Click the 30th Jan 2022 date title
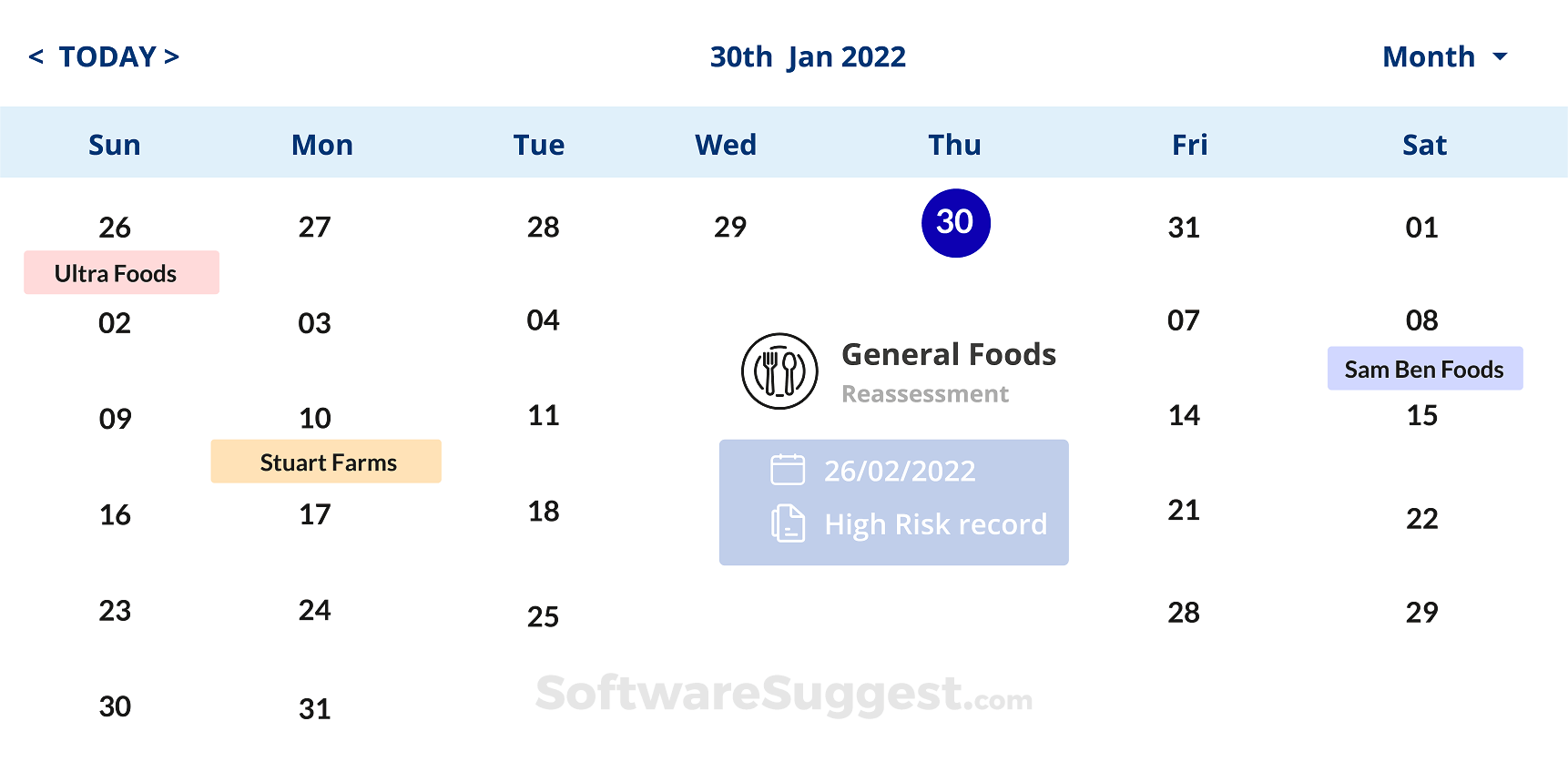Image resolution: width=1568 pixels, height=782 pixels. (808, 57)
